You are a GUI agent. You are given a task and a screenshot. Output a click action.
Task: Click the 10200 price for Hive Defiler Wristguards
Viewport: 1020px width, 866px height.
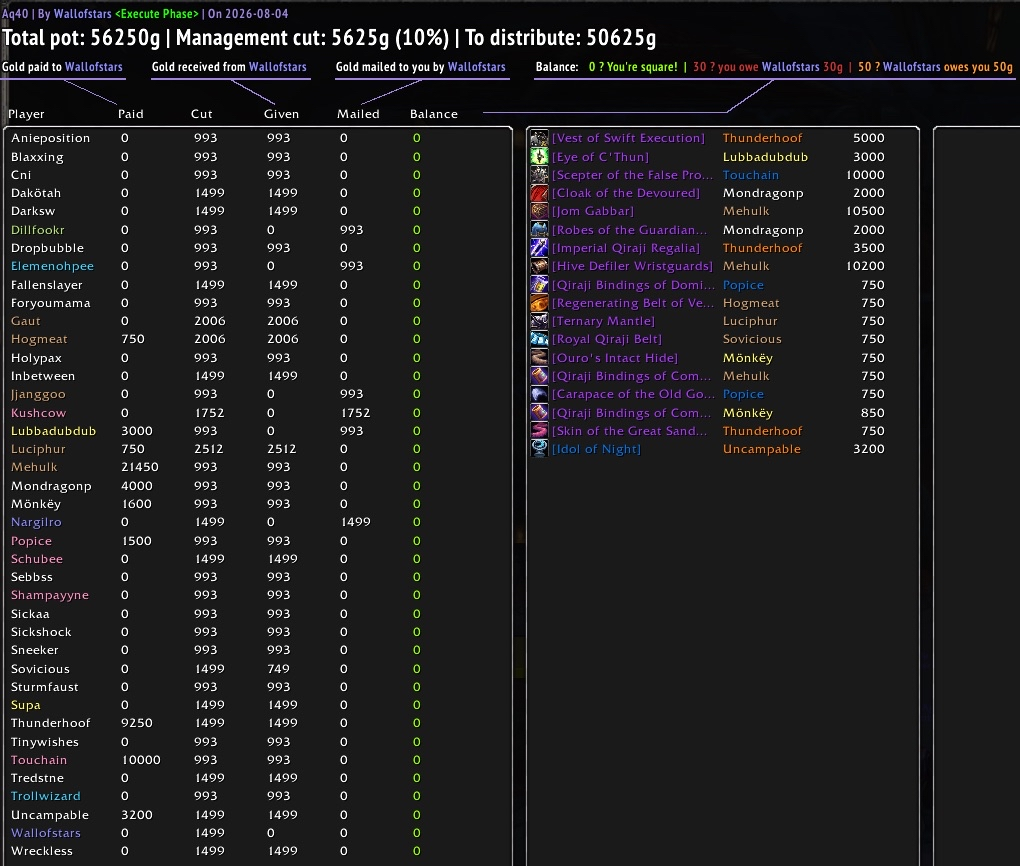(865, 266)
